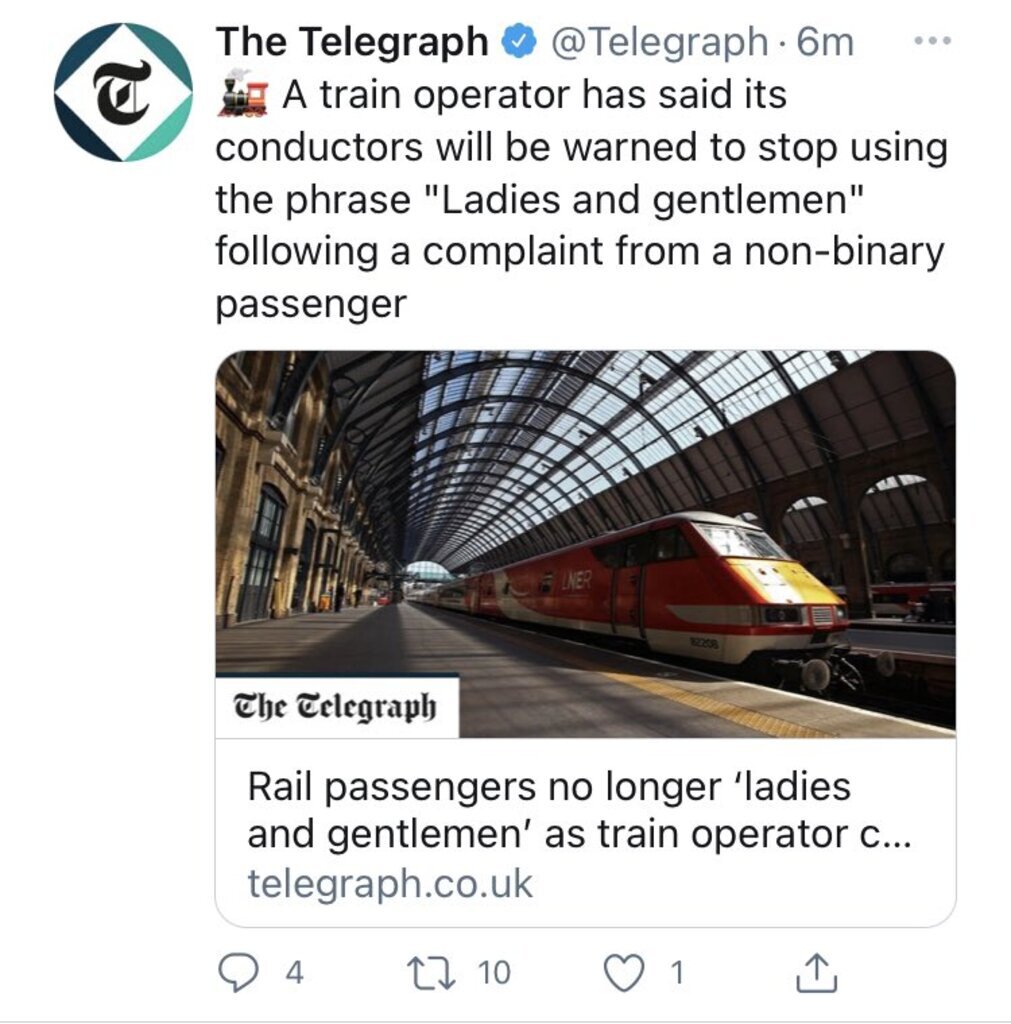Click the steam train emoji

coord(241,94)
